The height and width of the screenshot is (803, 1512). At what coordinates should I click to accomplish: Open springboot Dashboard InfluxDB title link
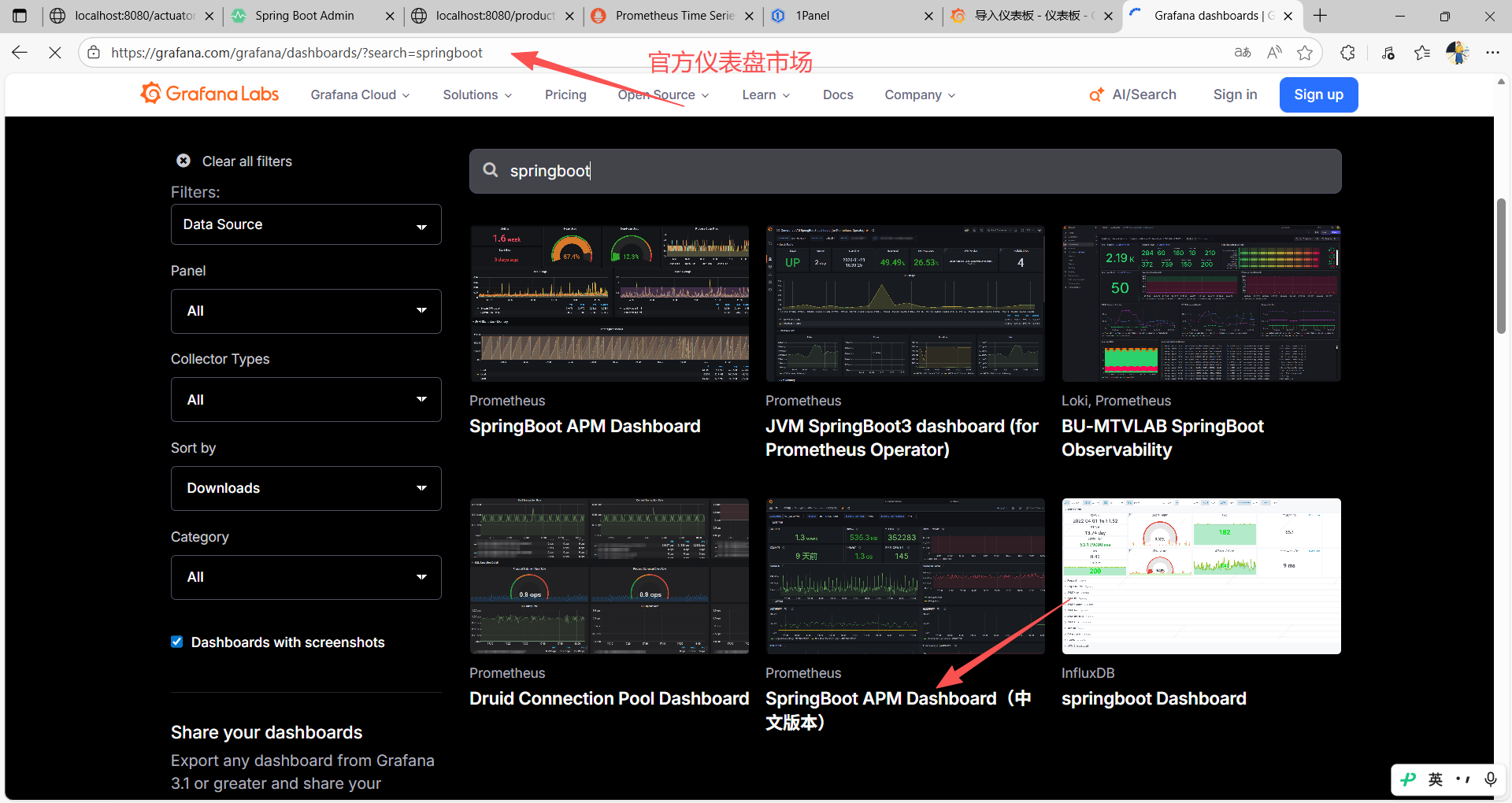pyautogui.click(x=1154, y=698)
